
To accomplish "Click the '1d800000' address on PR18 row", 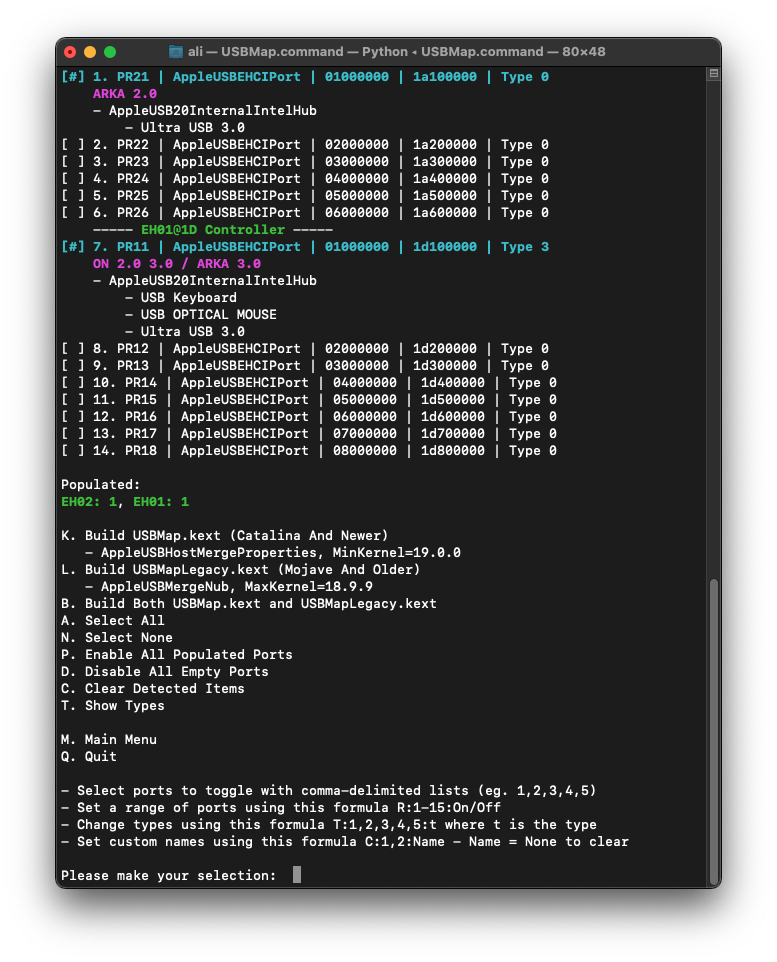I will (x=452, y=450).
